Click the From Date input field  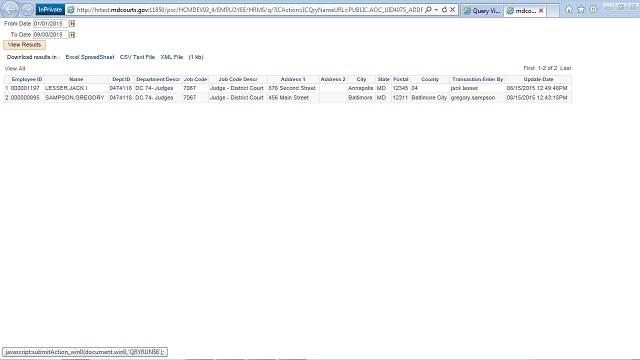tap(51, 24)
